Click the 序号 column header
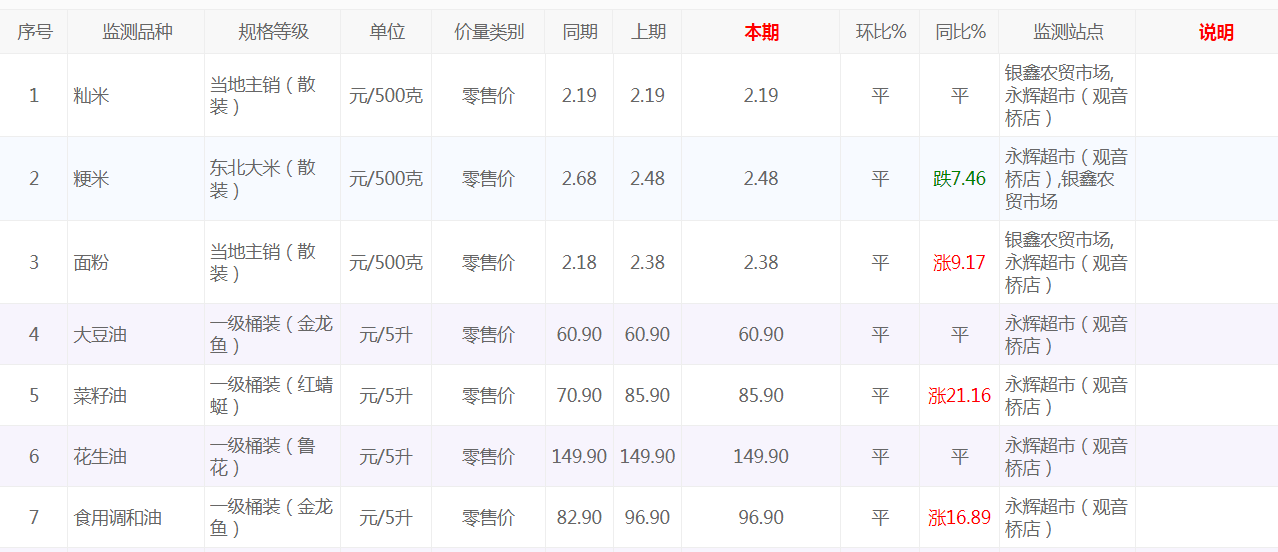This screenshot has height=552, width=1278. [x=34, y=32]
